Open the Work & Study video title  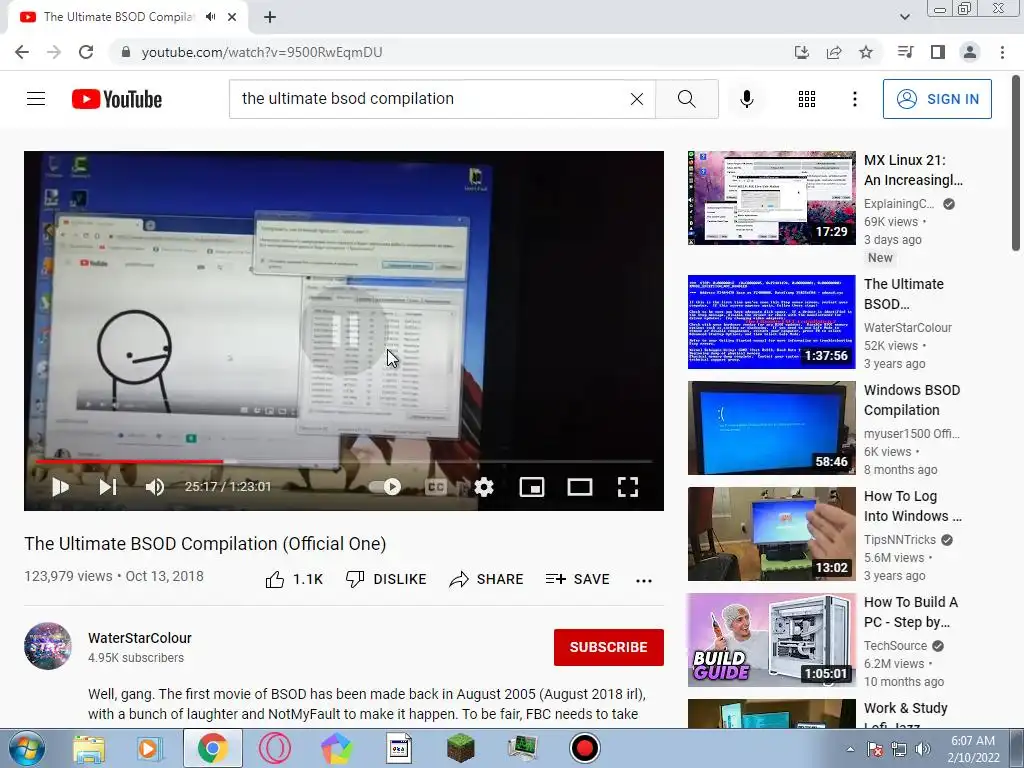click(x=906, y=716)
